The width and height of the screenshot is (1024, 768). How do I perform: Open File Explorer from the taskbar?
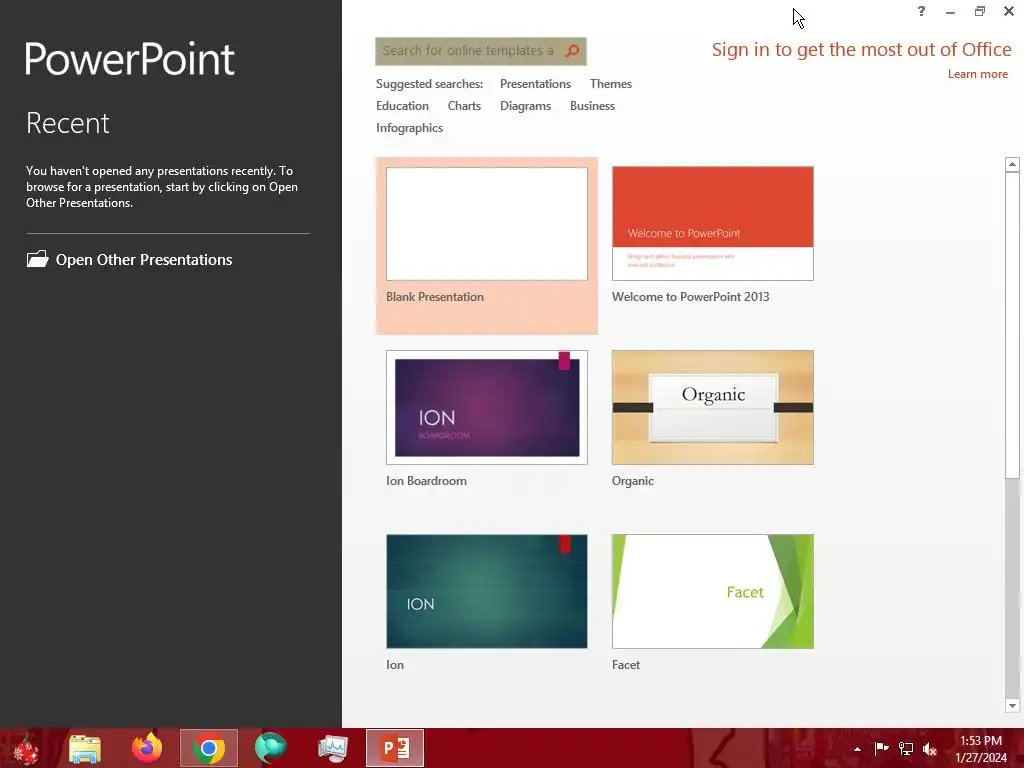click(85, 748)
